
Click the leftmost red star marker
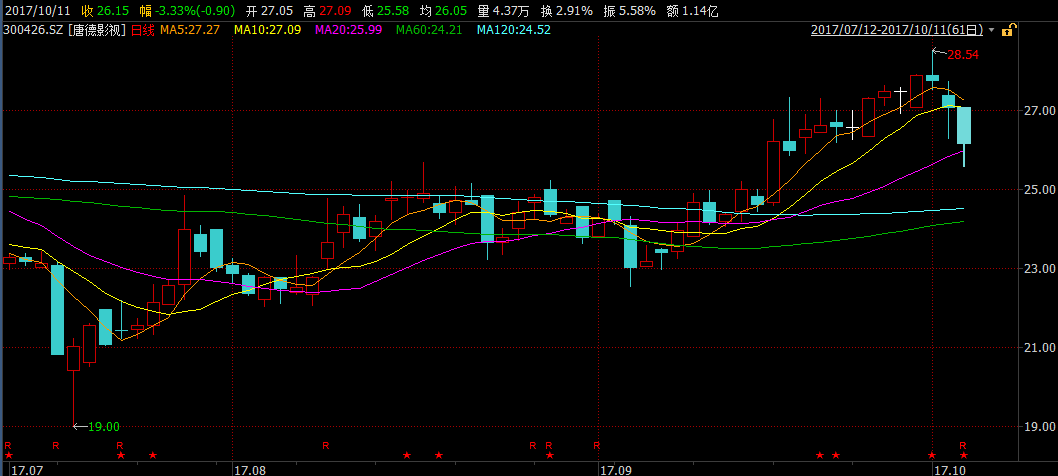coord(8,456)
